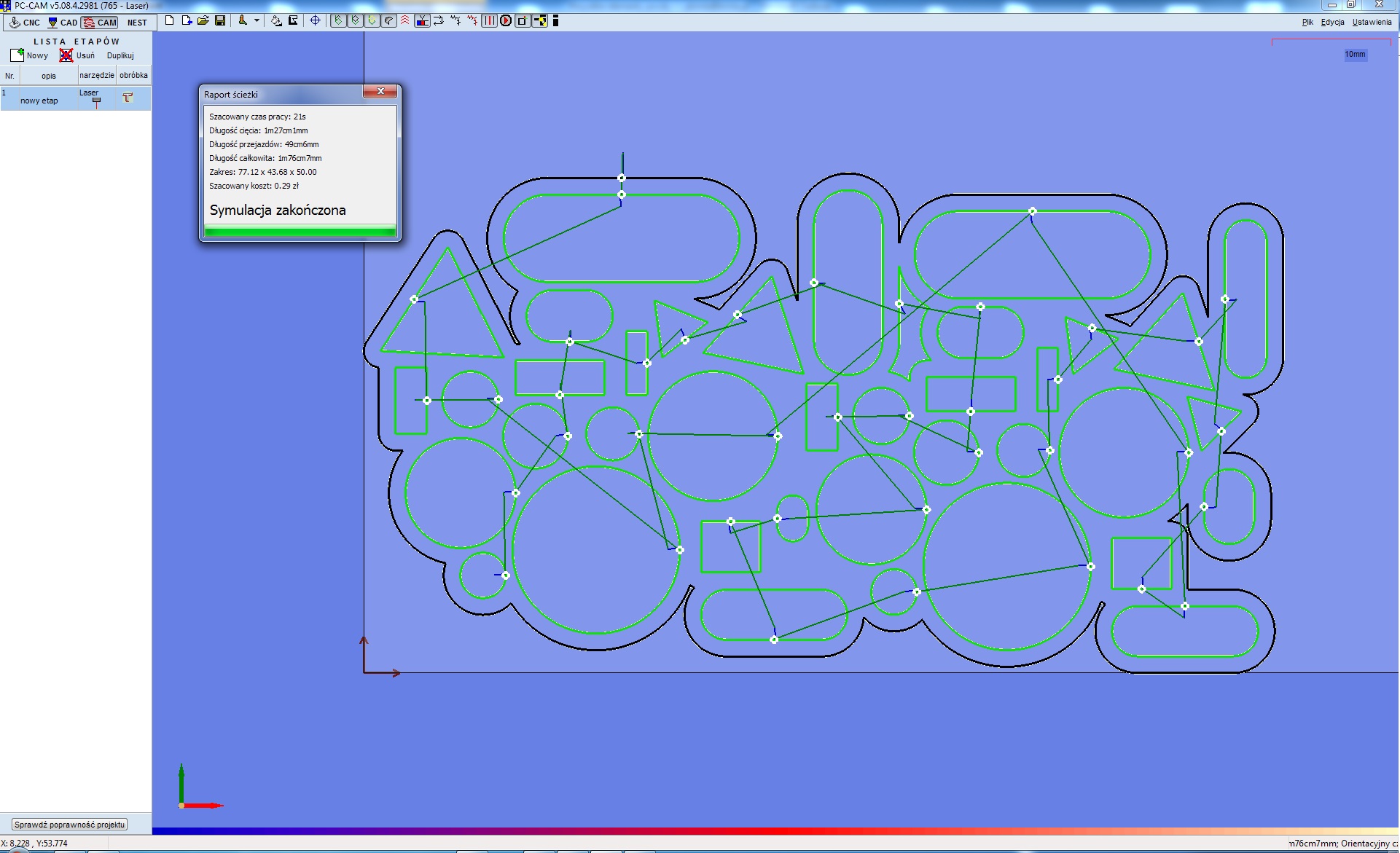Delete stage with Usuń button

77,55
